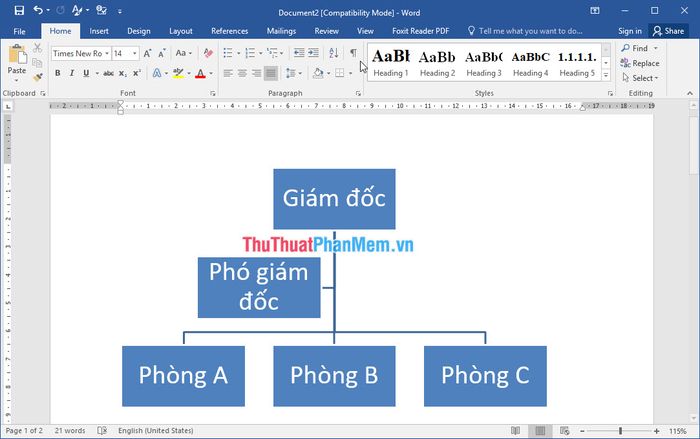
Task: Activate the Format Painter brush
Action: point(38,77)
